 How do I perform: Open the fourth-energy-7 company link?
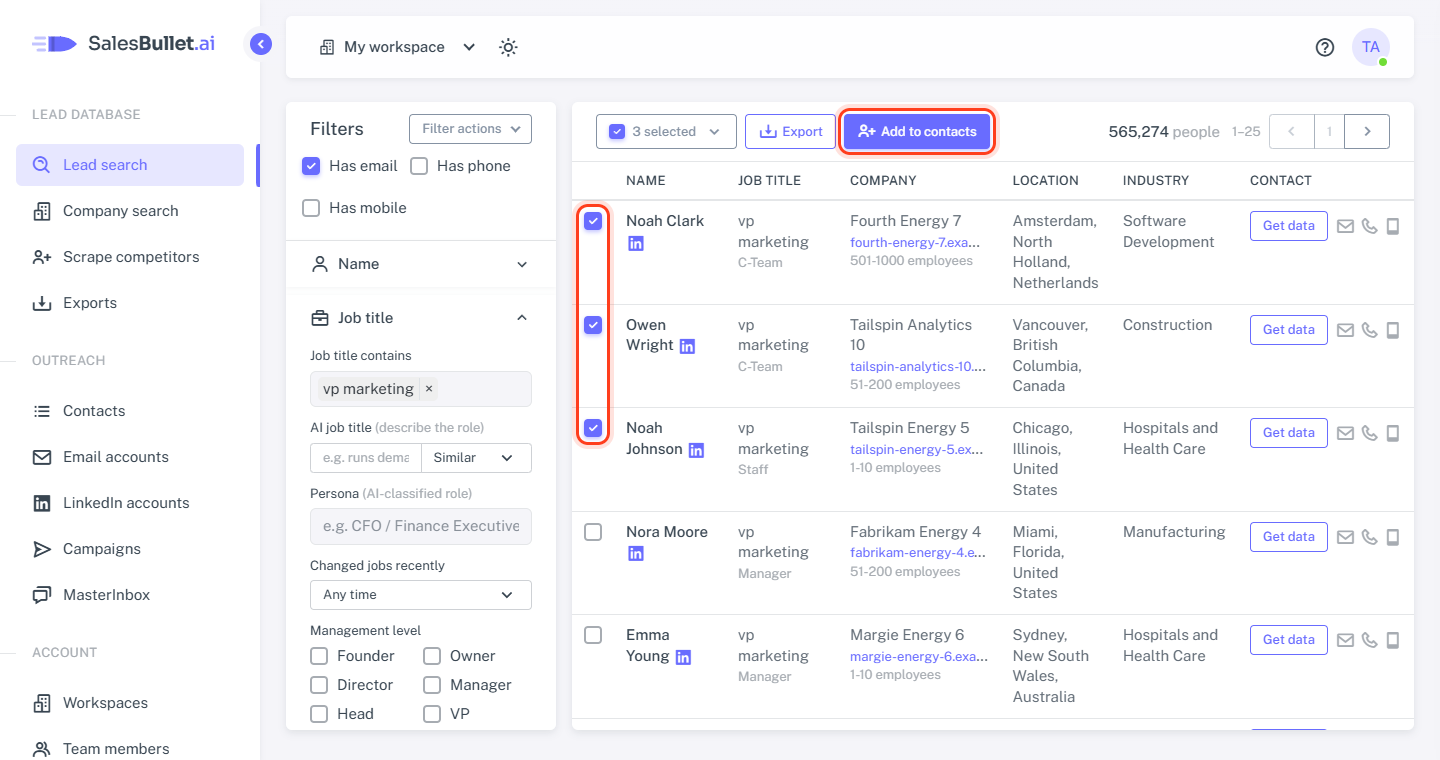tap(914, 242)
